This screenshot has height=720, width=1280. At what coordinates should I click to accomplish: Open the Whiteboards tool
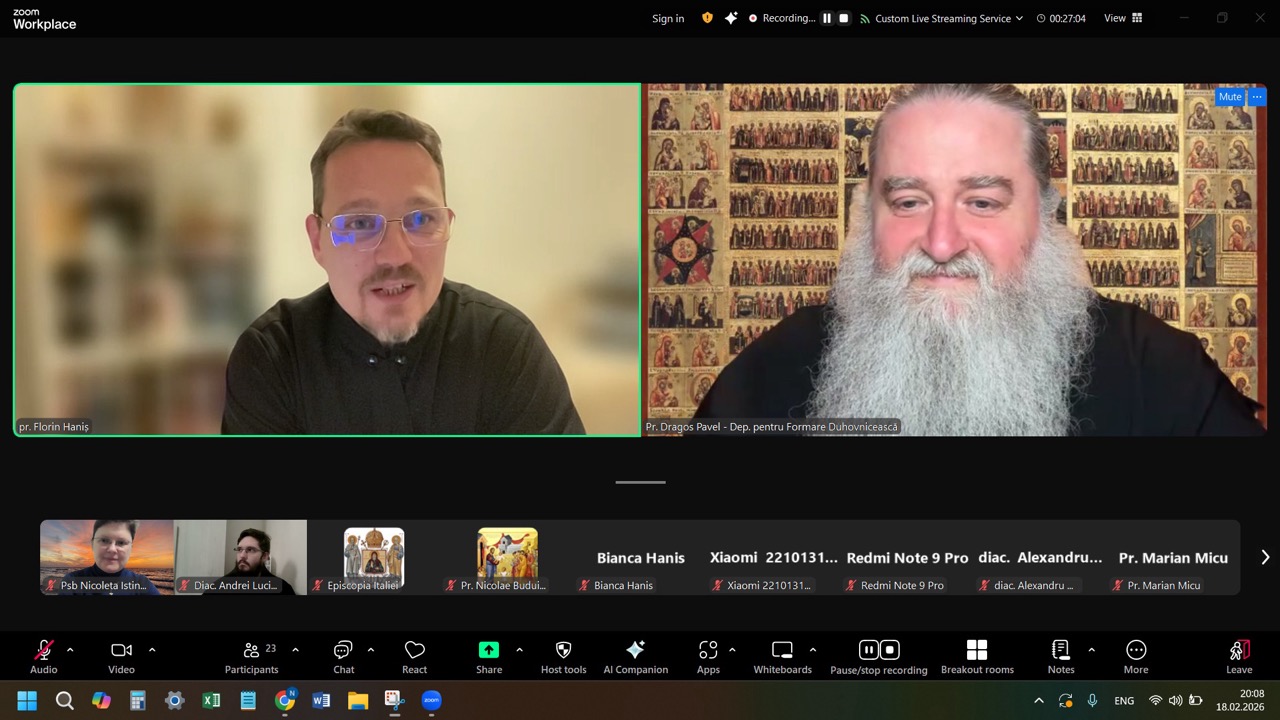(x=782, y=655)
